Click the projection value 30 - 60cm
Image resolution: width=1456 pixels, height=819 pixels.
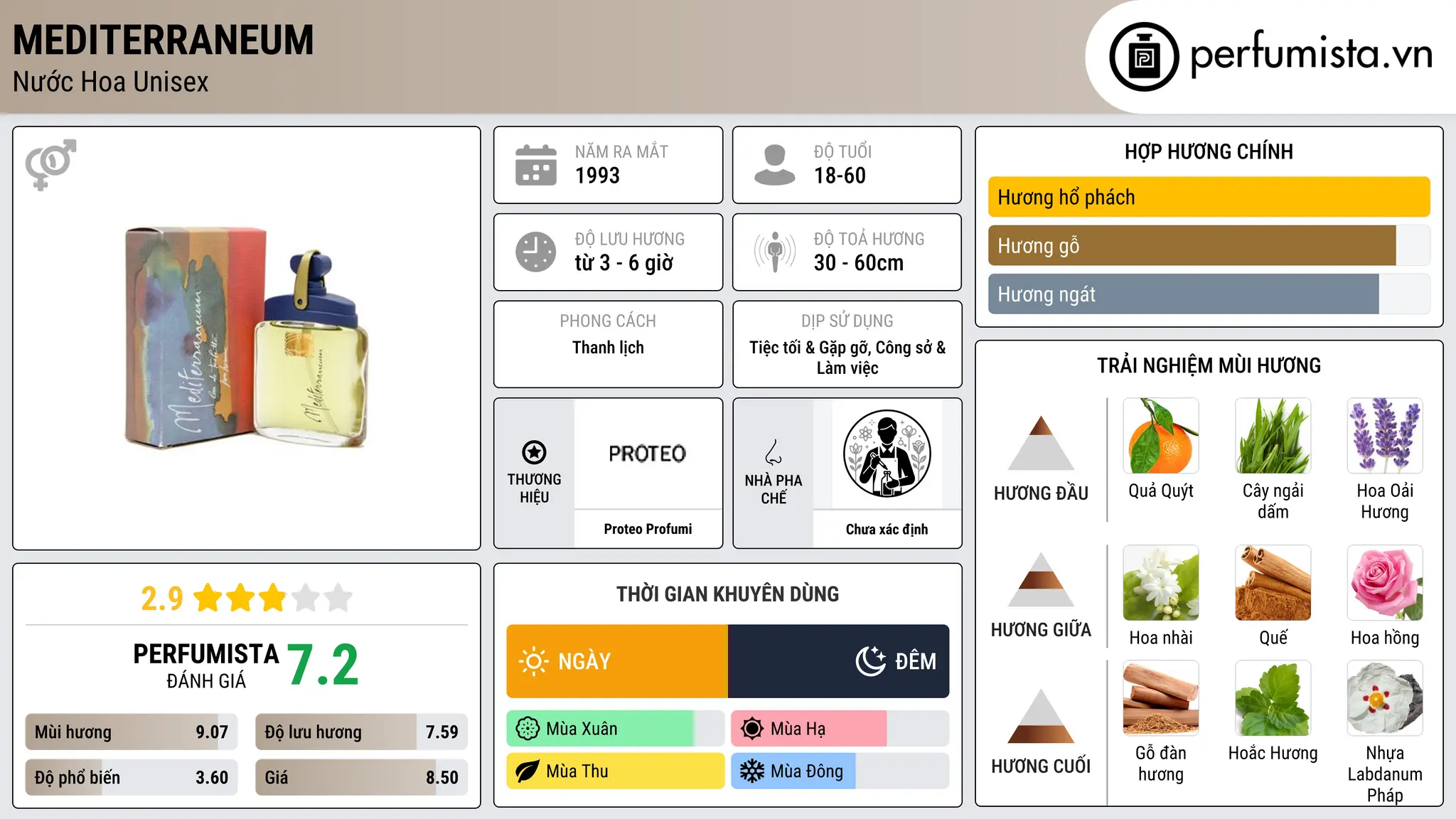(859, 263)
